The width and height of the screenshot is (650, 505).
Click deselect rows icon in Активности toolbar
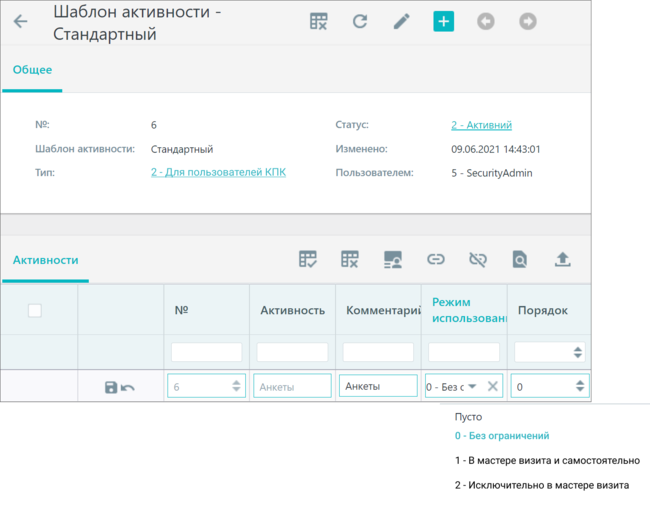point(350,260)
